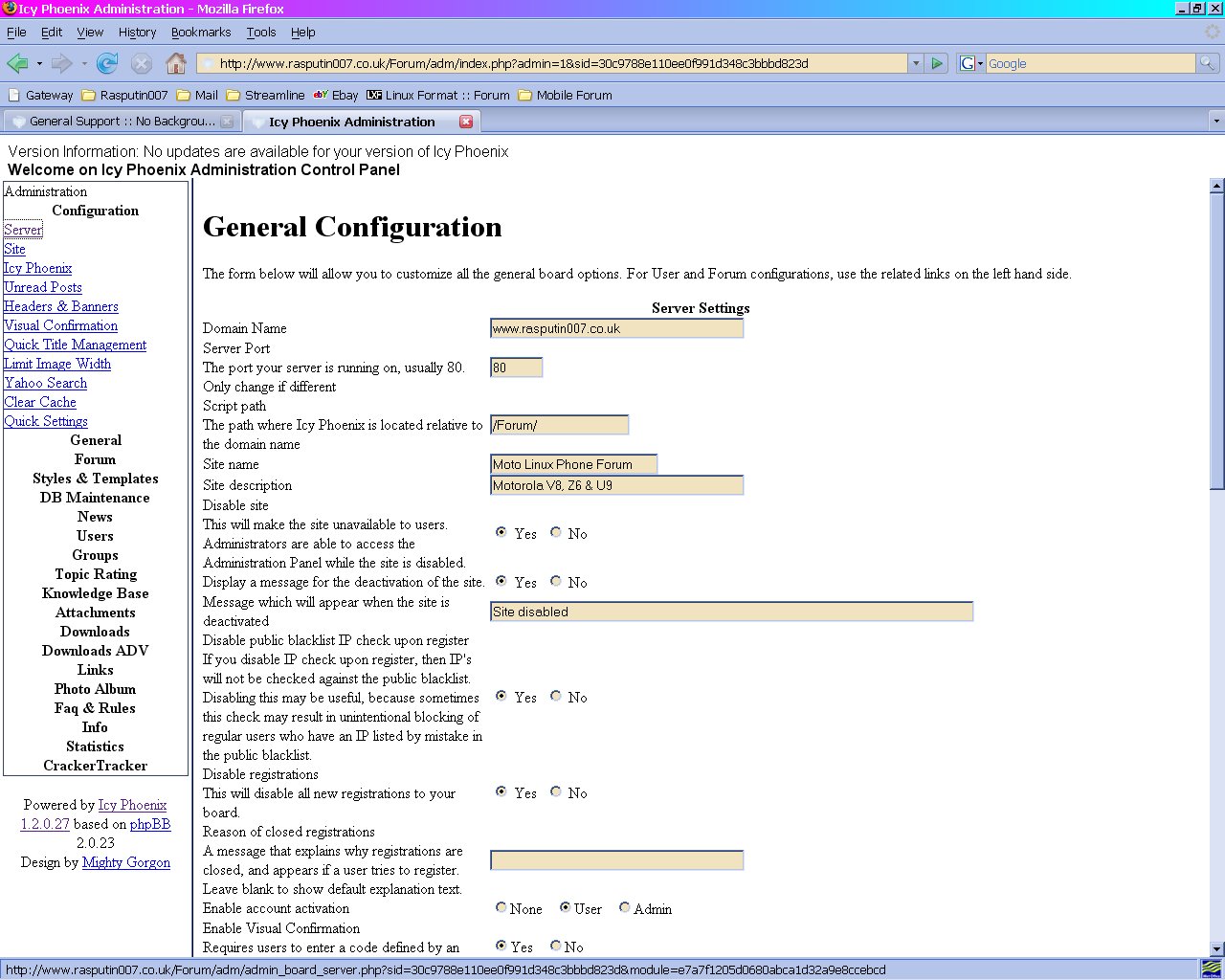Click the green Go arrow button
The image size is (1225, 980).
pyautogui.click(x=937, y=63)
